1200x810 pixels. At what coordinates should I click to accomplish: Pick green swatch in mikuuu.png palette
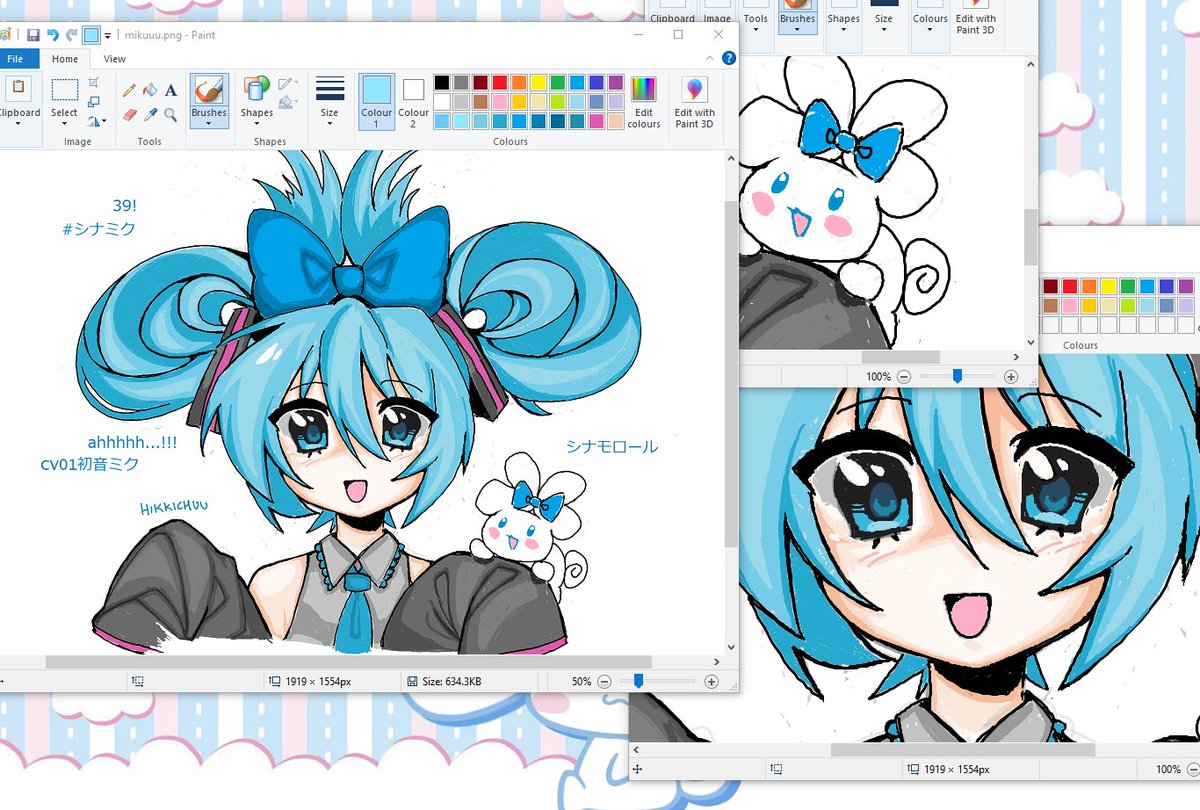(x=557, y=83)
